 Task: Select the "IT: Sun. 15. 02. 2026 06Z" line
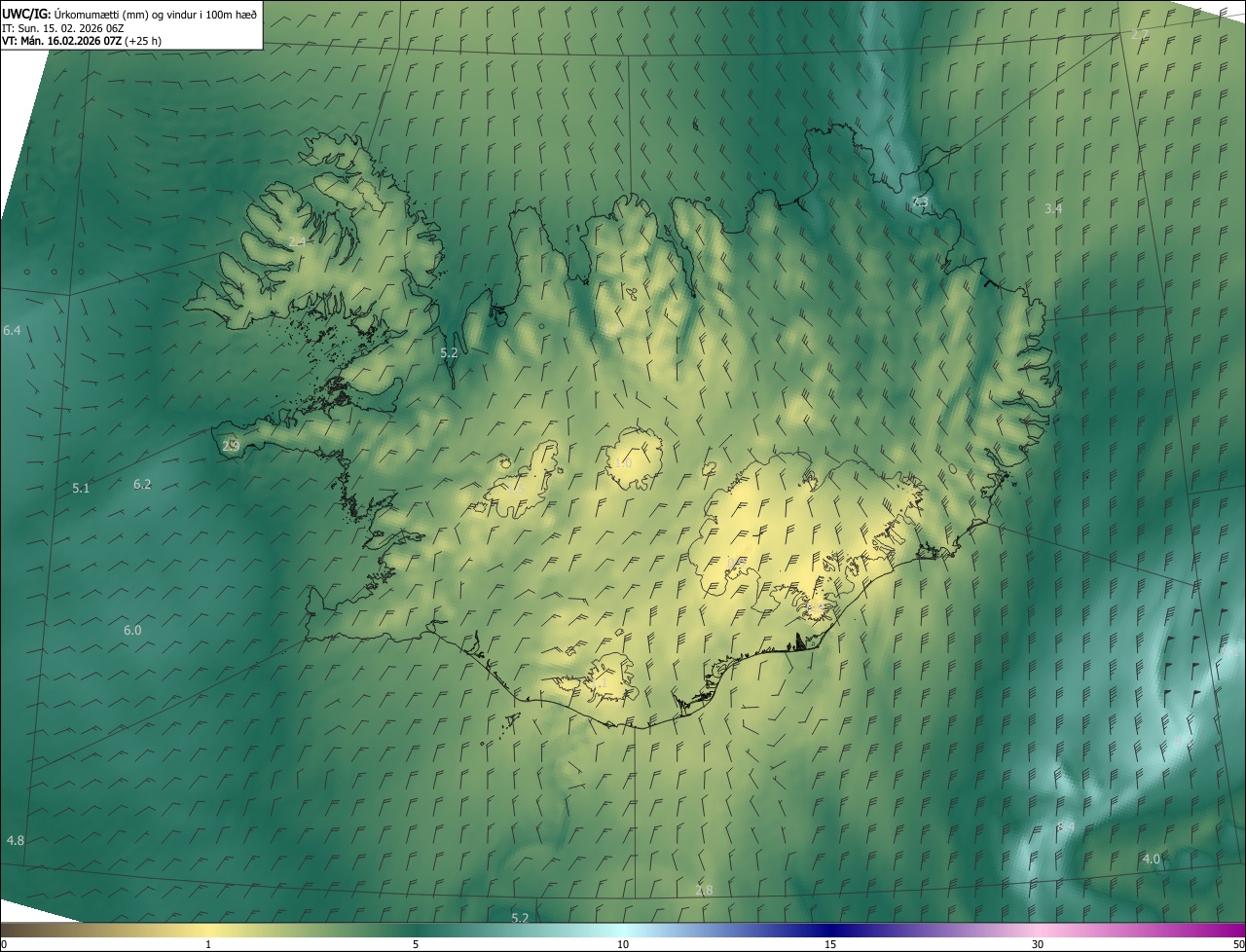click(63, 27)
